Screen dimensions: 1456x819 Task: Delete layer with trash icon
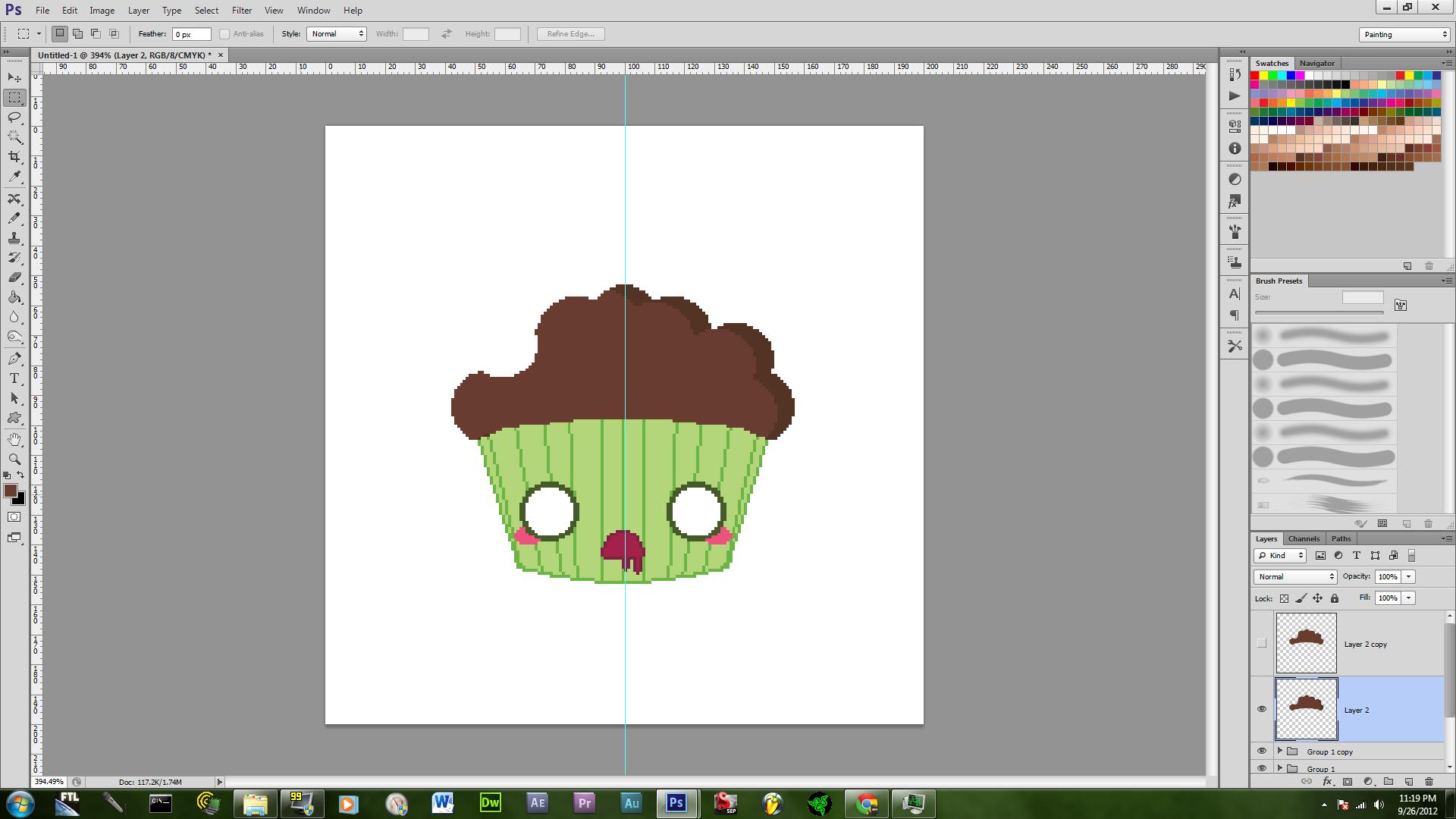pyautogui.click(x=1429, y=782)
